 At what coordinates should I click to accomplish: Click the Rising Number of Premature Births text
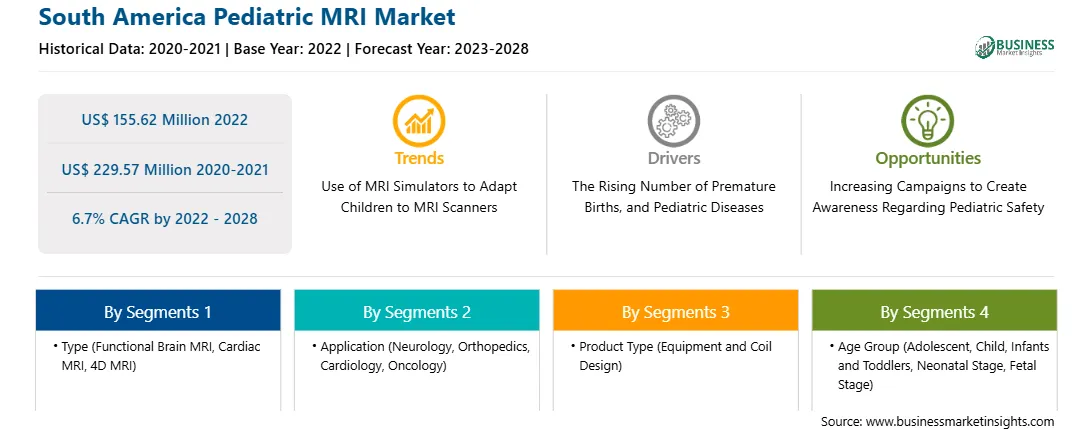tap(673, 197)
